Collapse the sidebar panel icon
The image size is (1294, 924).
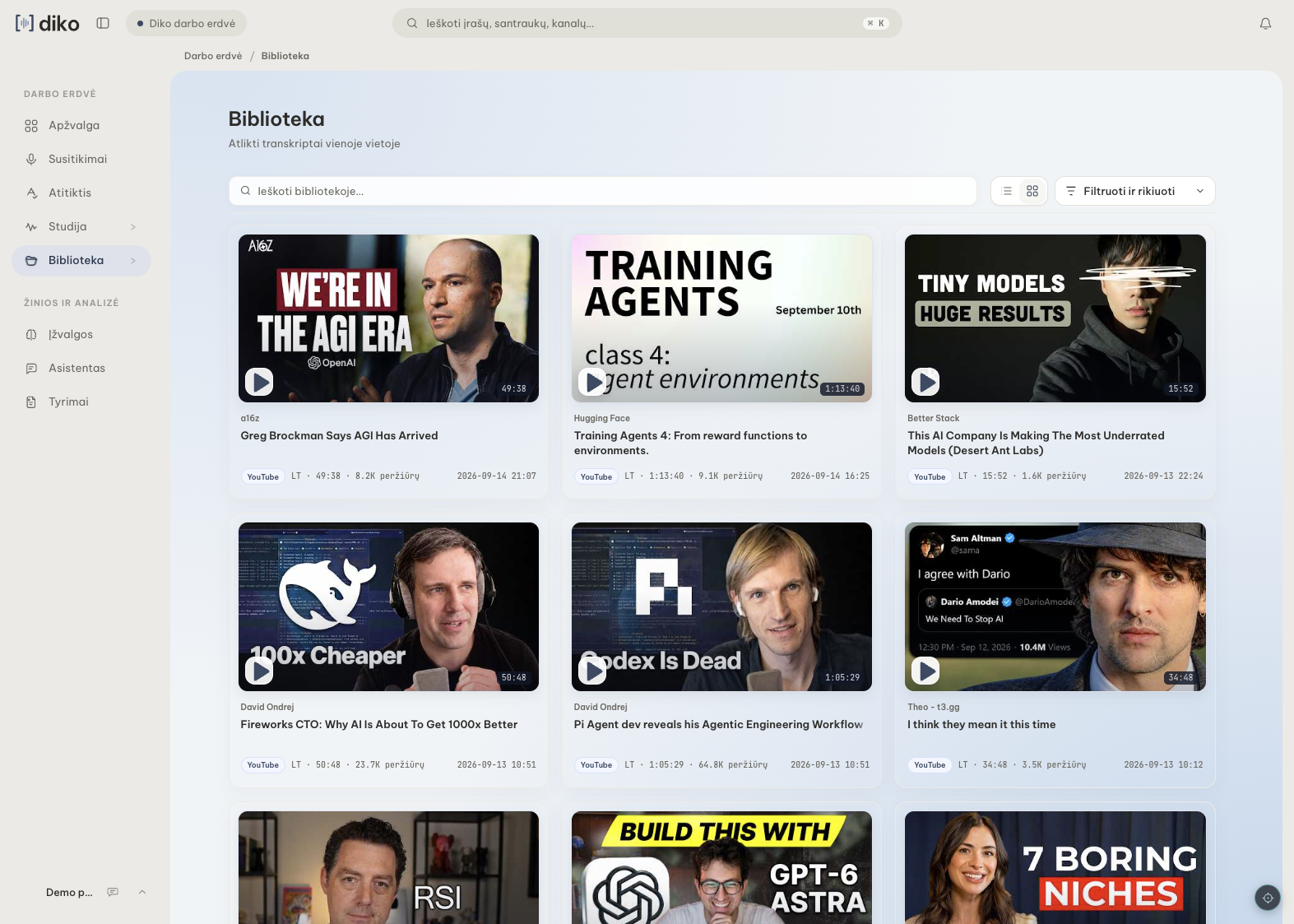[103, 23]
